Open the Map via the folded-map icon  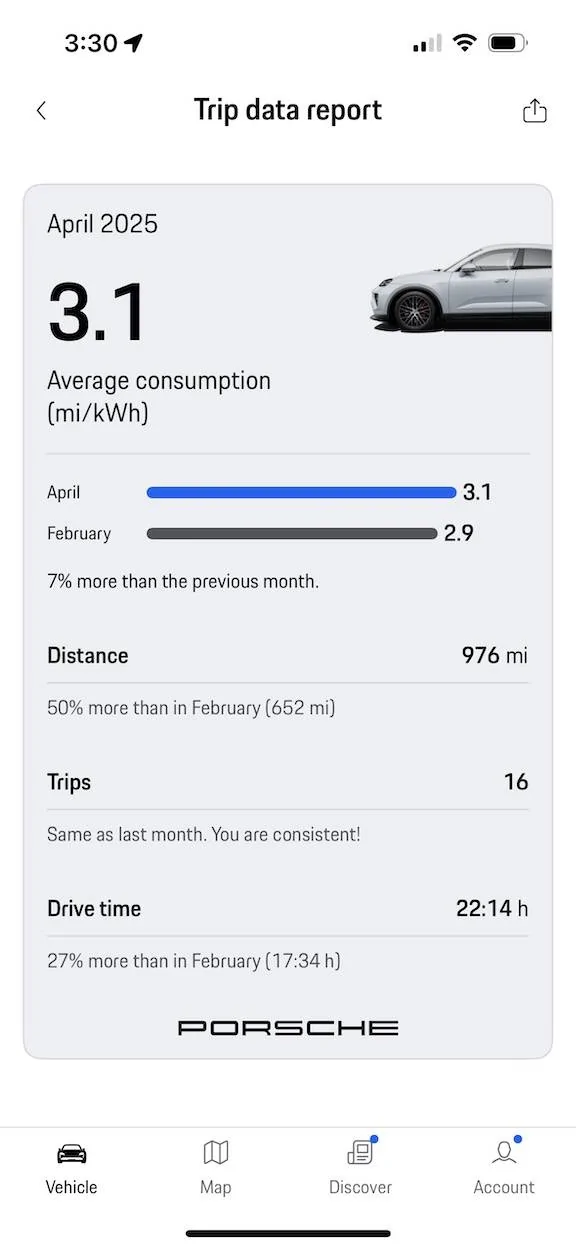coord(215,1152)
